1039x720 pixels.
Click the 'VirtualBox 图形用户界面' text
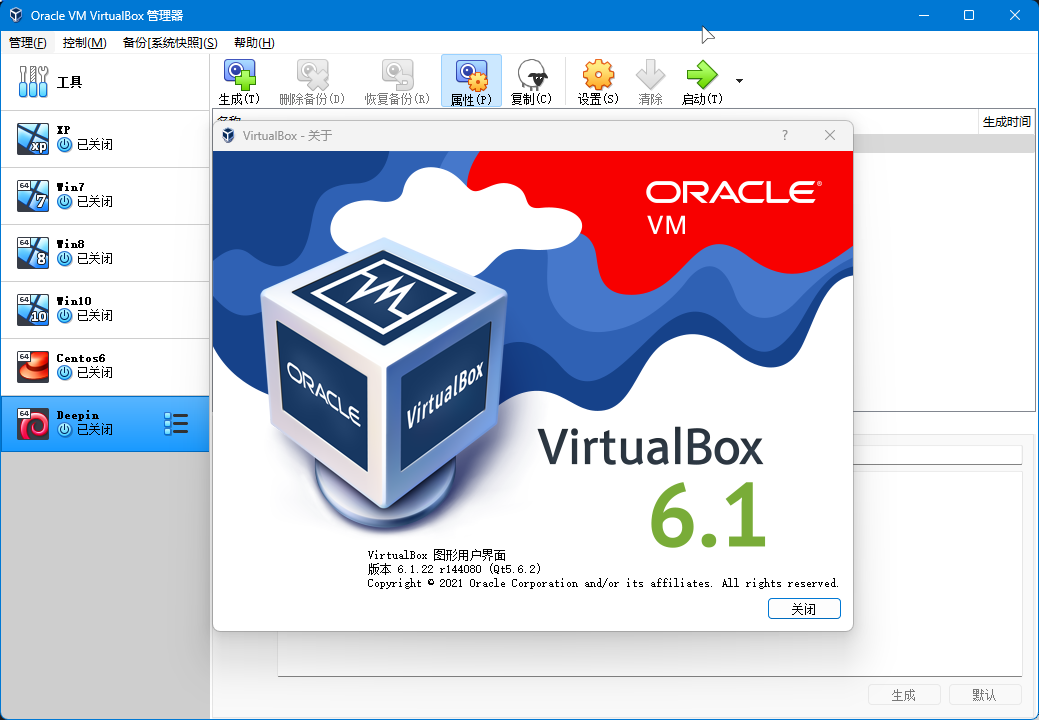click(437, 555)
